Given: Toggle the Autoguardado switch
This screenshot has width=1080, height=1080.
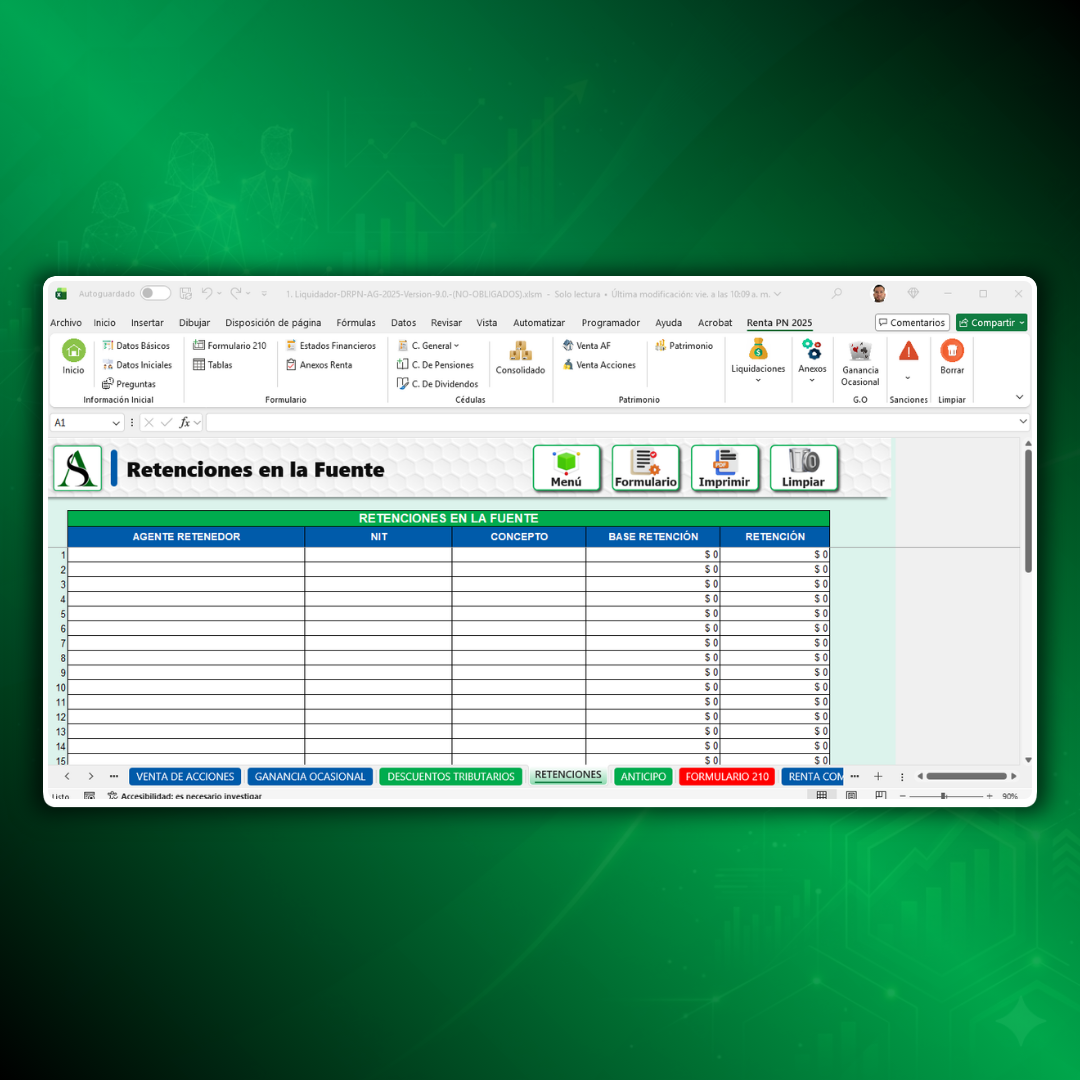Looking at the screenshot, I should click(155, 294).
